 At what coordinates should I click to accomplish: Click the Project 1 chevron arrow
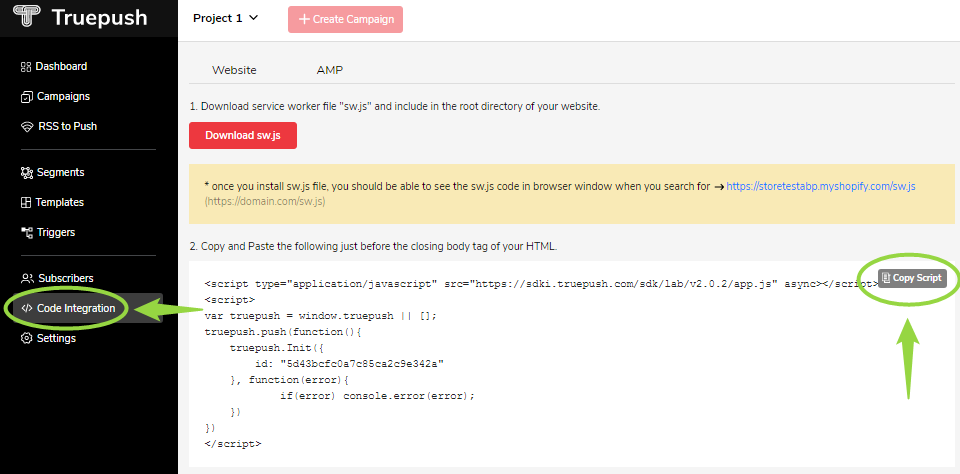(x=253, y=18)
